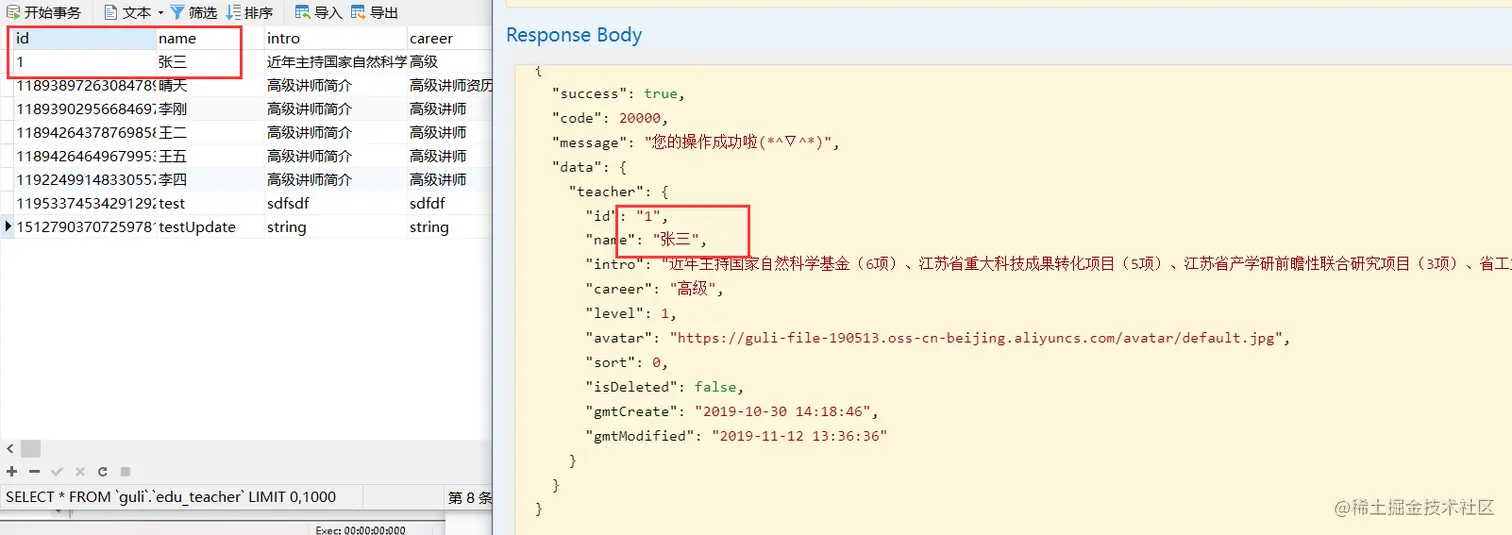Select the name cell 李刚
Viewport: 1512px width, 535px height.
pos(209,109)
